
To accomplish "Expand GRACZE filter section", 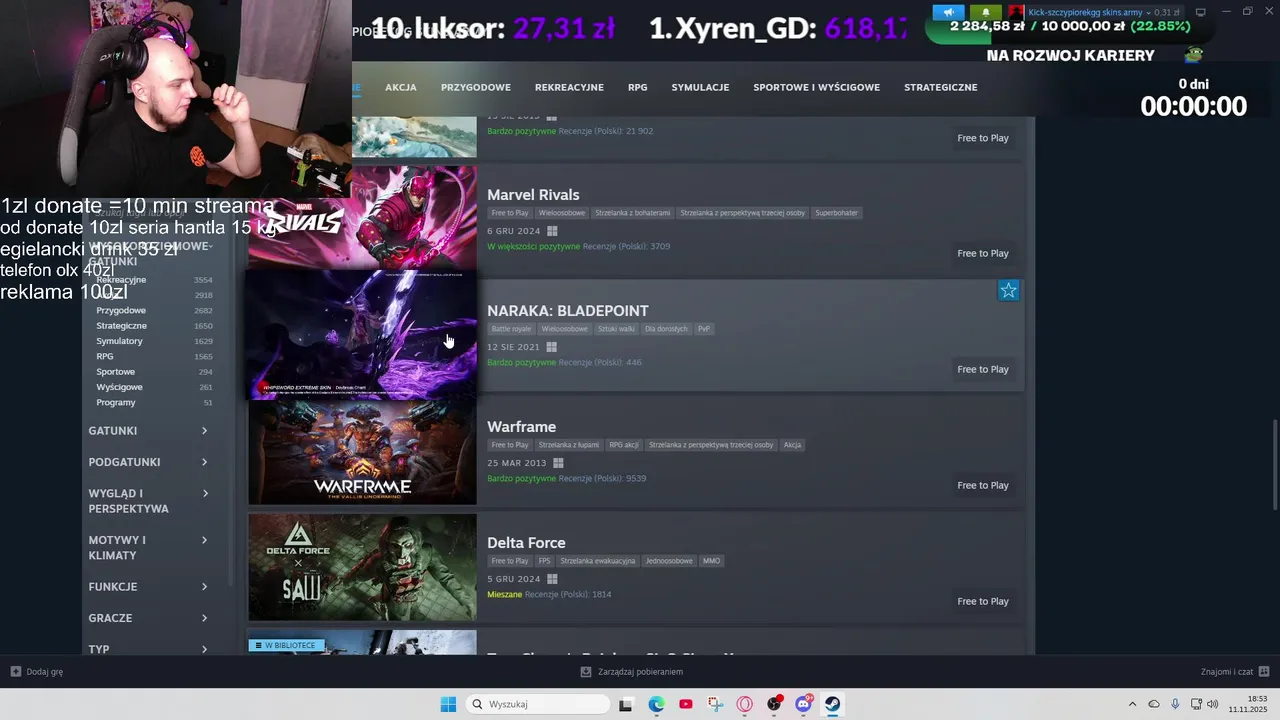I will point(149,618).
